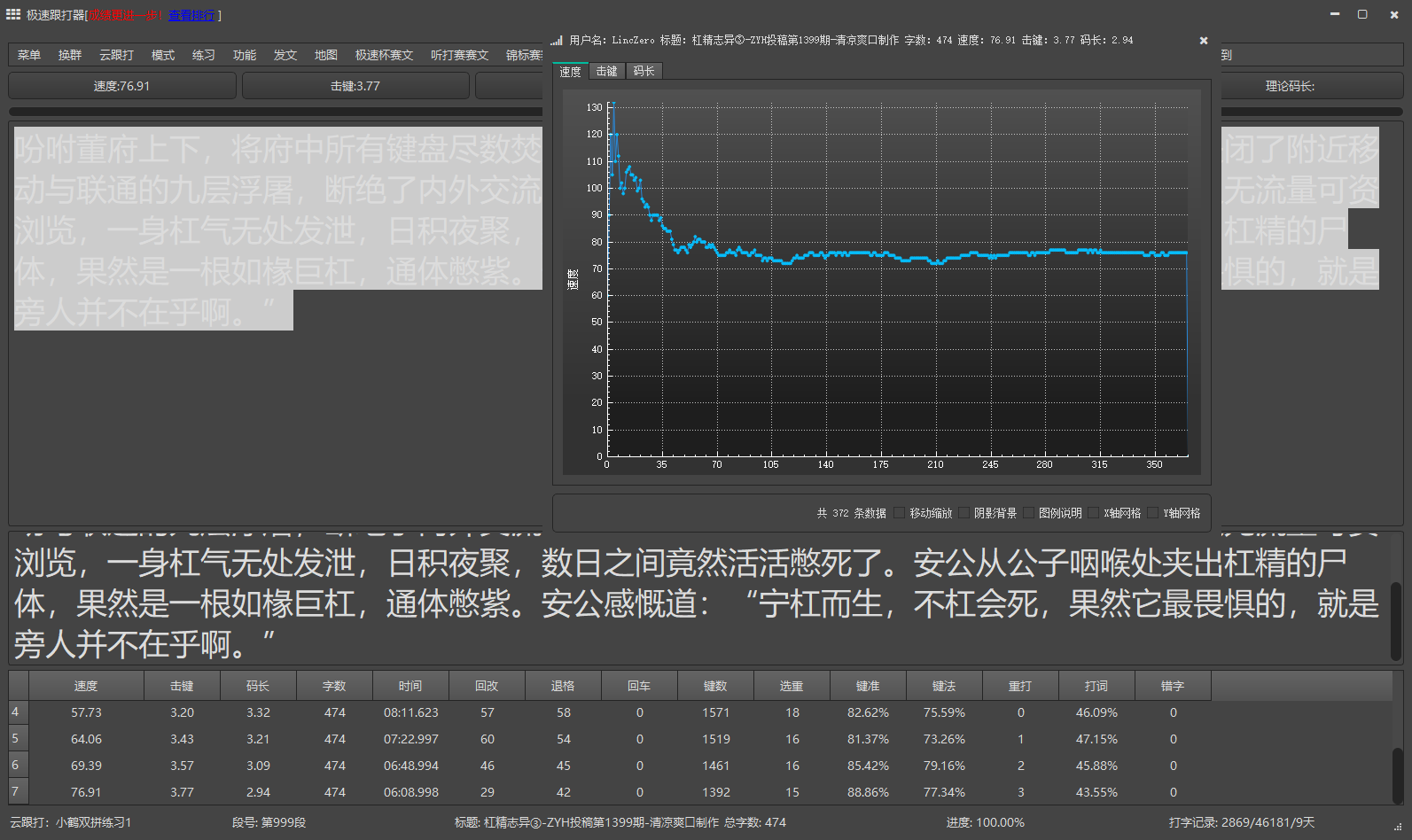Close the speed chart popup

click(x=1203, y=41)
